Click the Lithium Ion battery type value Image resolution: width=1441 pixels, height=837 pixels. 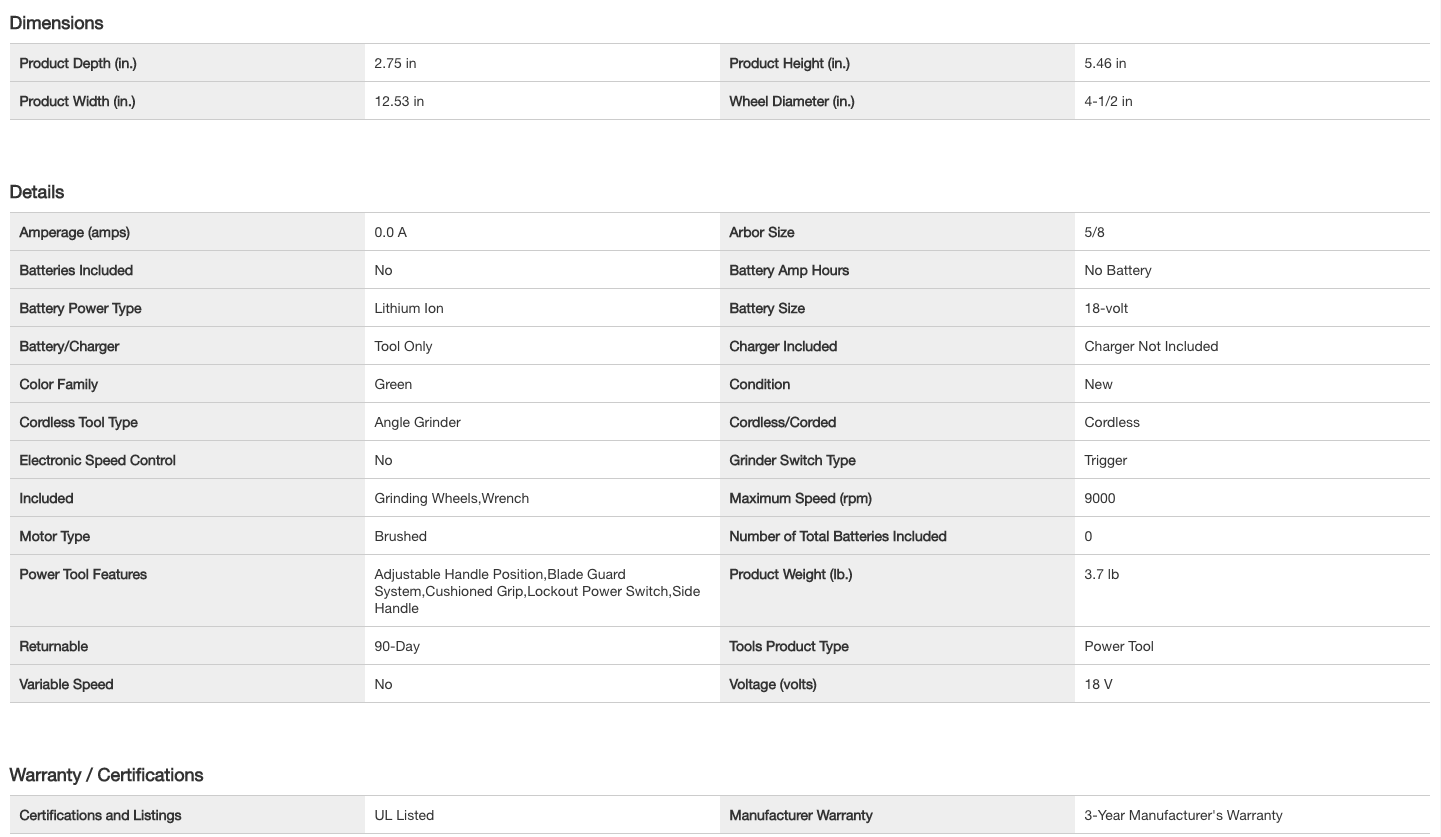409,308
